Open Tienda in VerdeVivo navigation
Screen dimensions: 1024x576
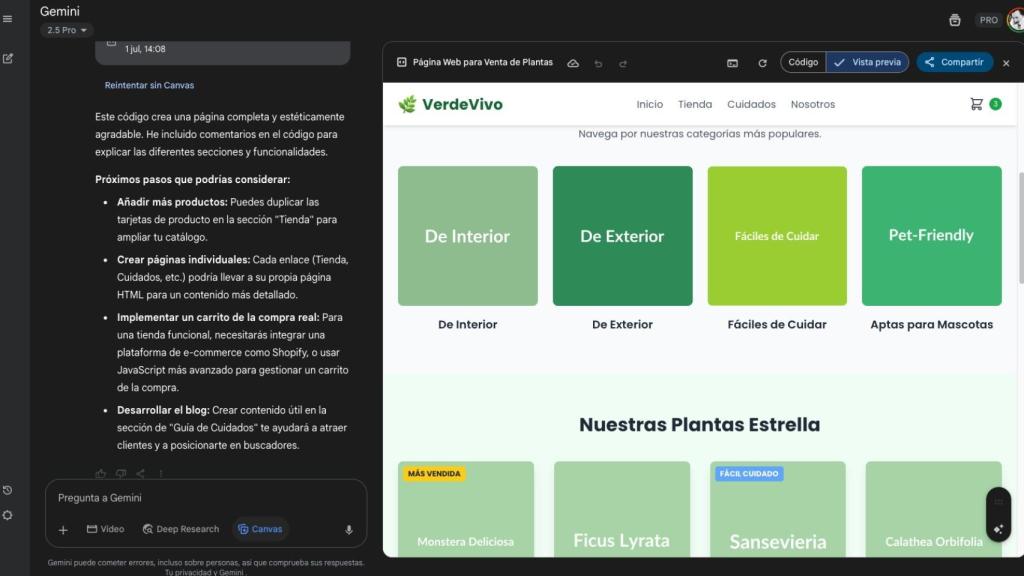(695, 104)
